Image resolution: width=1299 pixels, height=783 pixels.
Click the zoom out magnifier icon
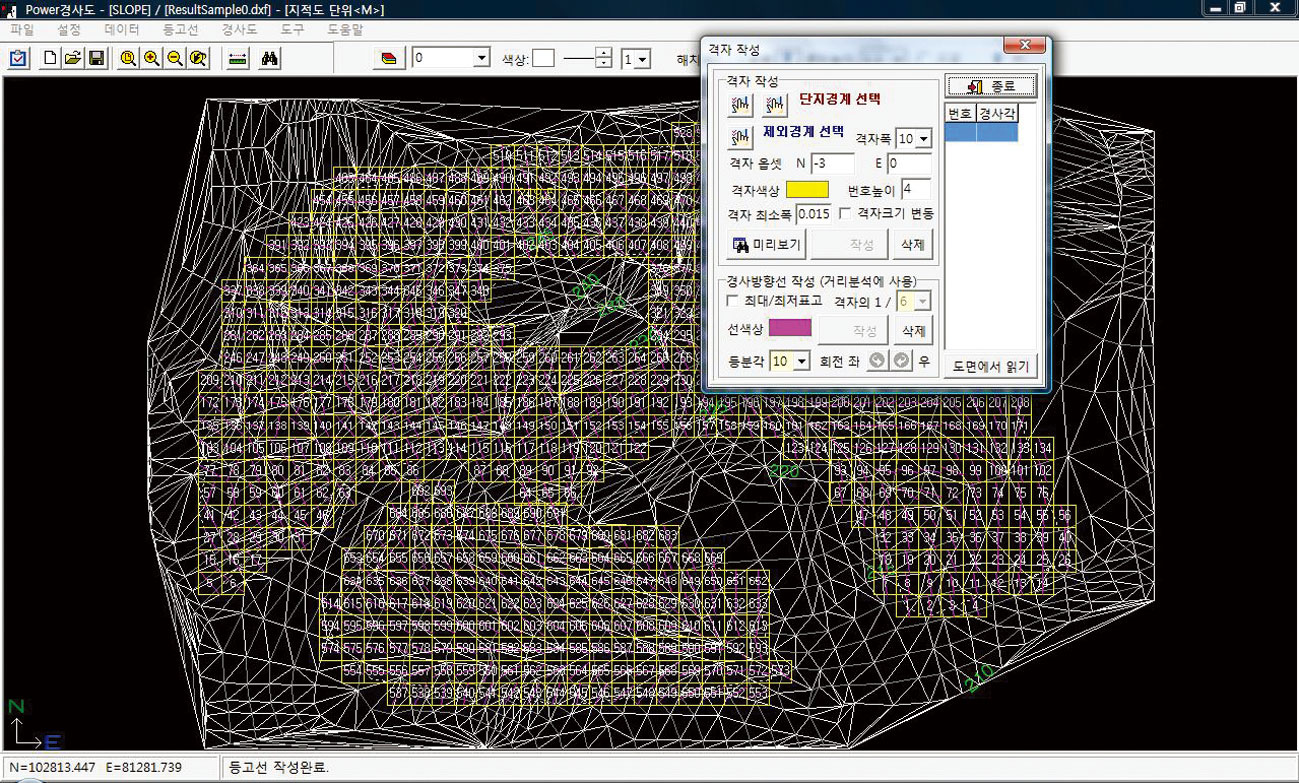pyautogui.click(x=175, y=59)
